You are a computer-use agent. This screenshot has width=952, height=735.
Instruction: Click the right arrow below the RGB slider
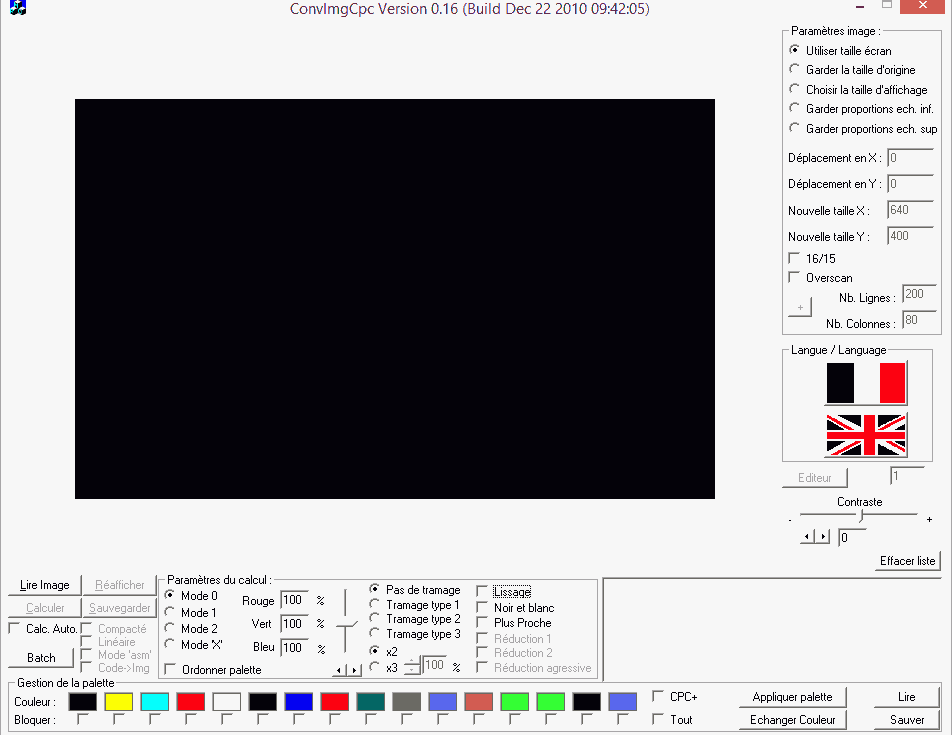(355, 670)
